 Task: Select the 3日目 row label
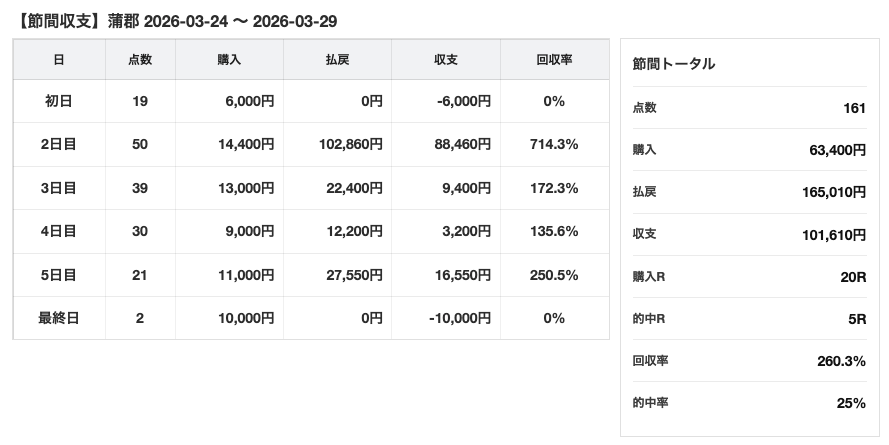click(59, 188)
